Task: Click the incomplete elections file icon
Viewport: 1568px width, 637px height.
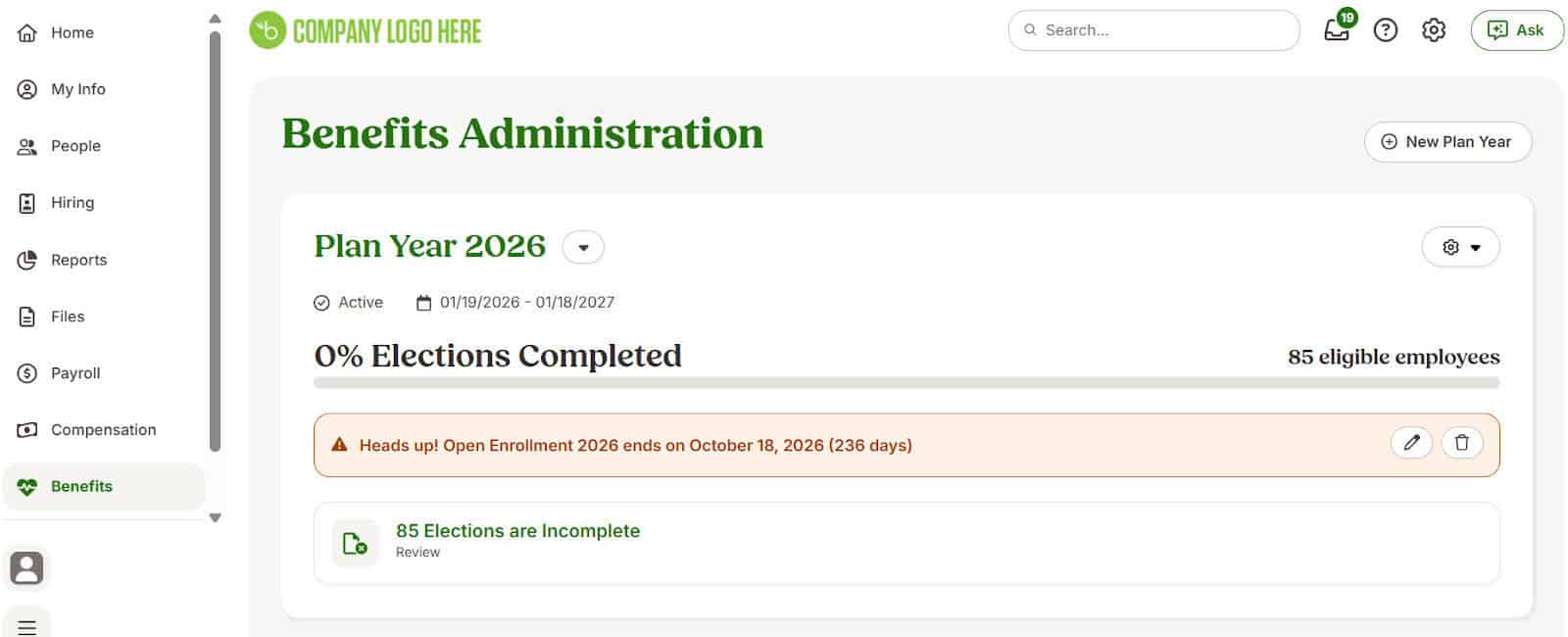Action: click(x=355, y=543)
